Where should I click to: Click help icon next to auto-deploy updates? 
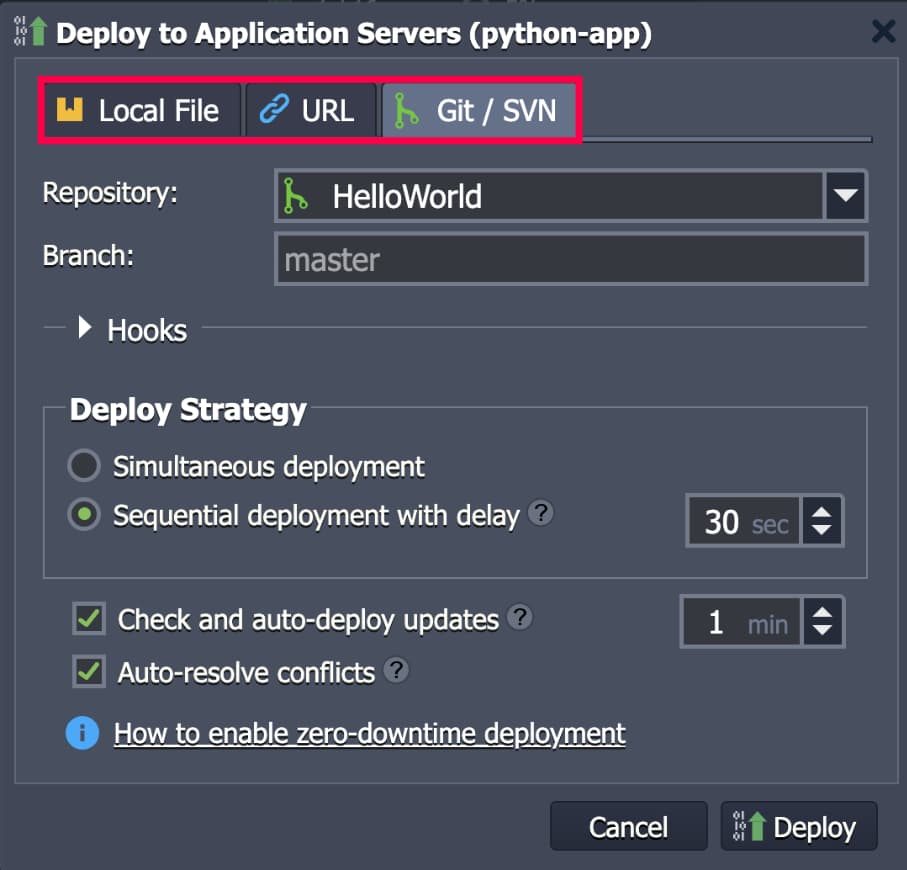[519, 618]
